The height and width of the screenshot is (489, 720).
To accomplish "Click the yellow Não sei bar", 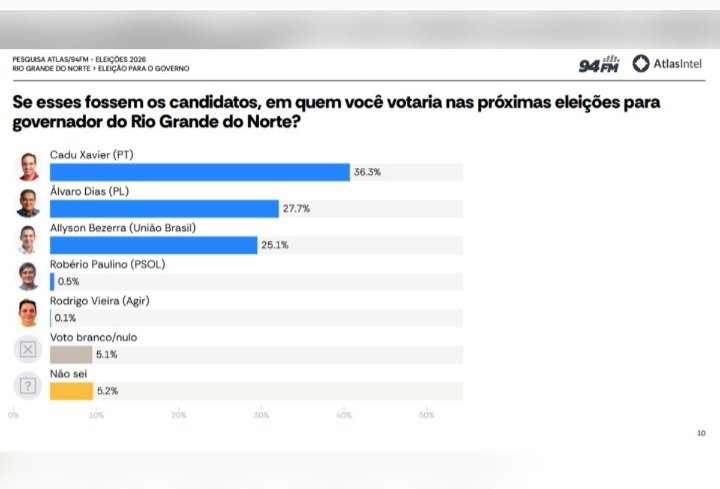I will tap(71, 391).
